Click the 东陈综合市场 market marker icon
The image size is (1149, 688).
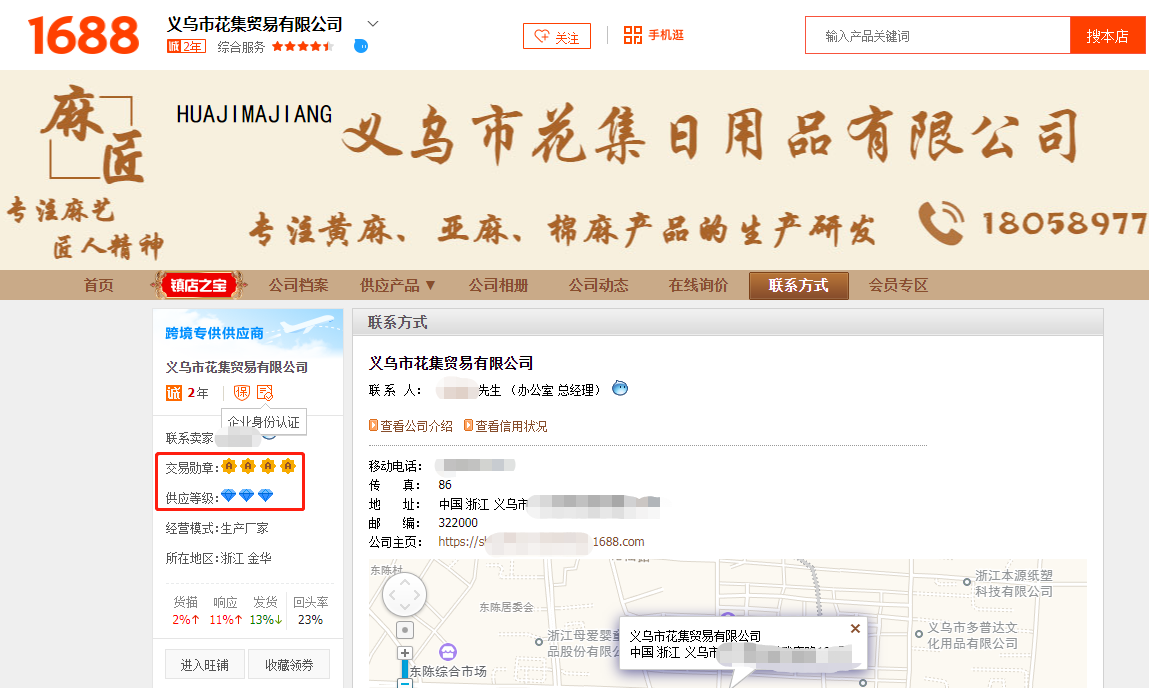coord(448,651)
